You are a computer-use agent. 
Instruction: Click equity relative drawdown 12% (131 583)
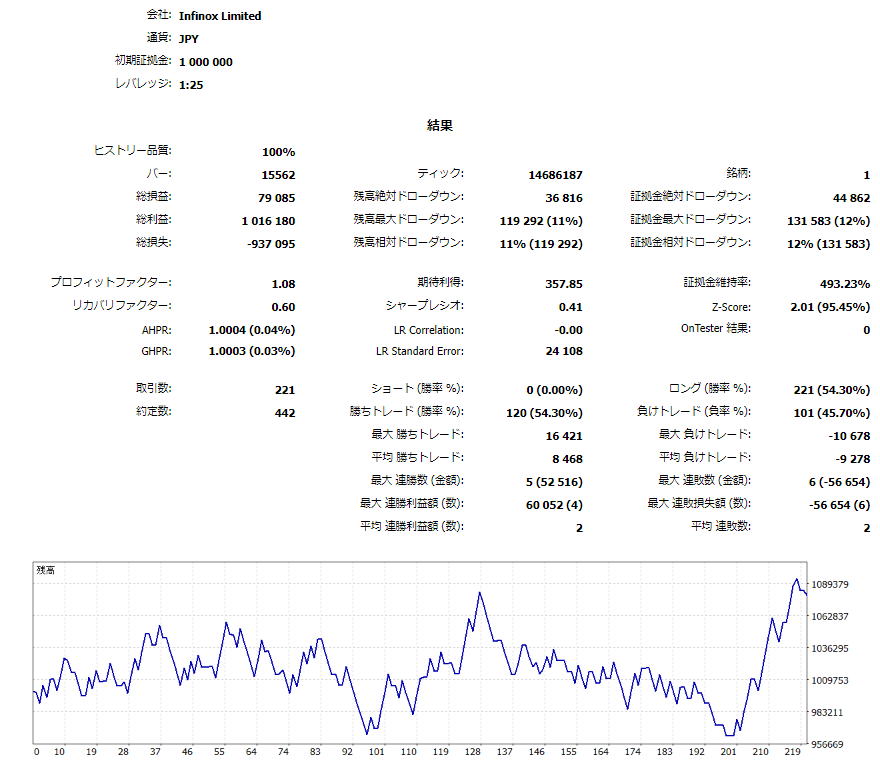coord(828,243)
